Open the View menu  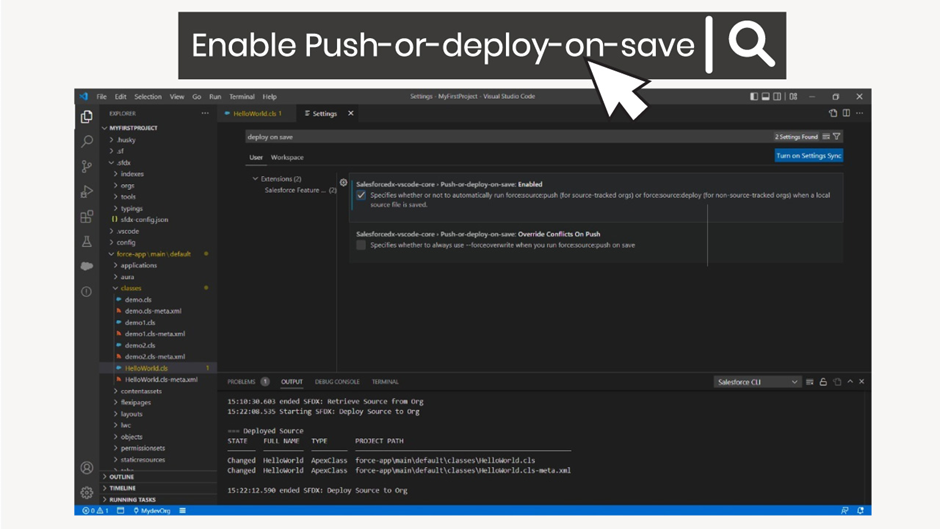(x=177, y=97)
